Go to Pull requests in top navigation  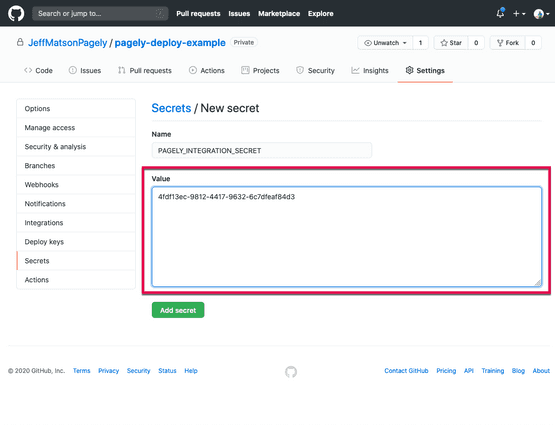(198, 13)
